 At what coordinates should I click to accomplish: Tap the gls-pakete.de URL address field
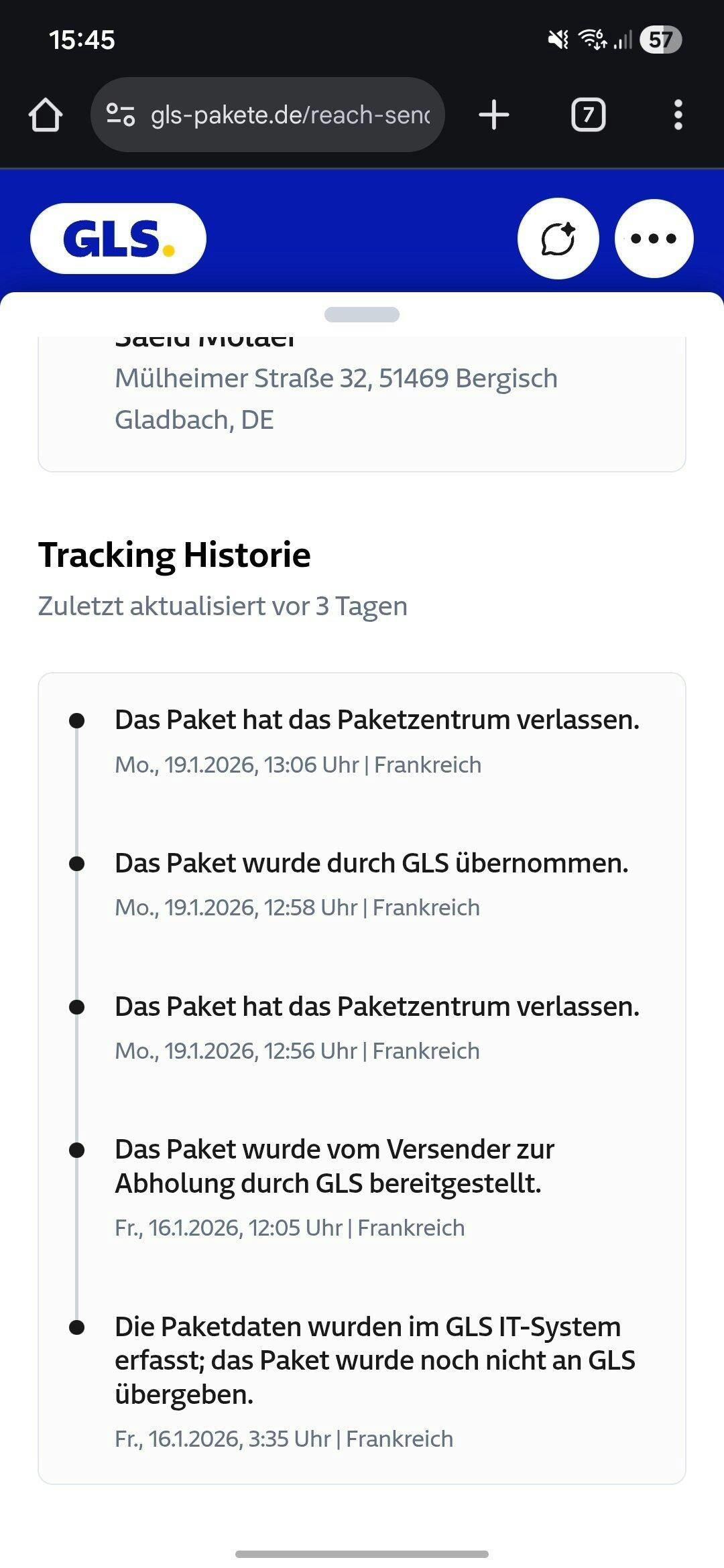pos(290,115)
